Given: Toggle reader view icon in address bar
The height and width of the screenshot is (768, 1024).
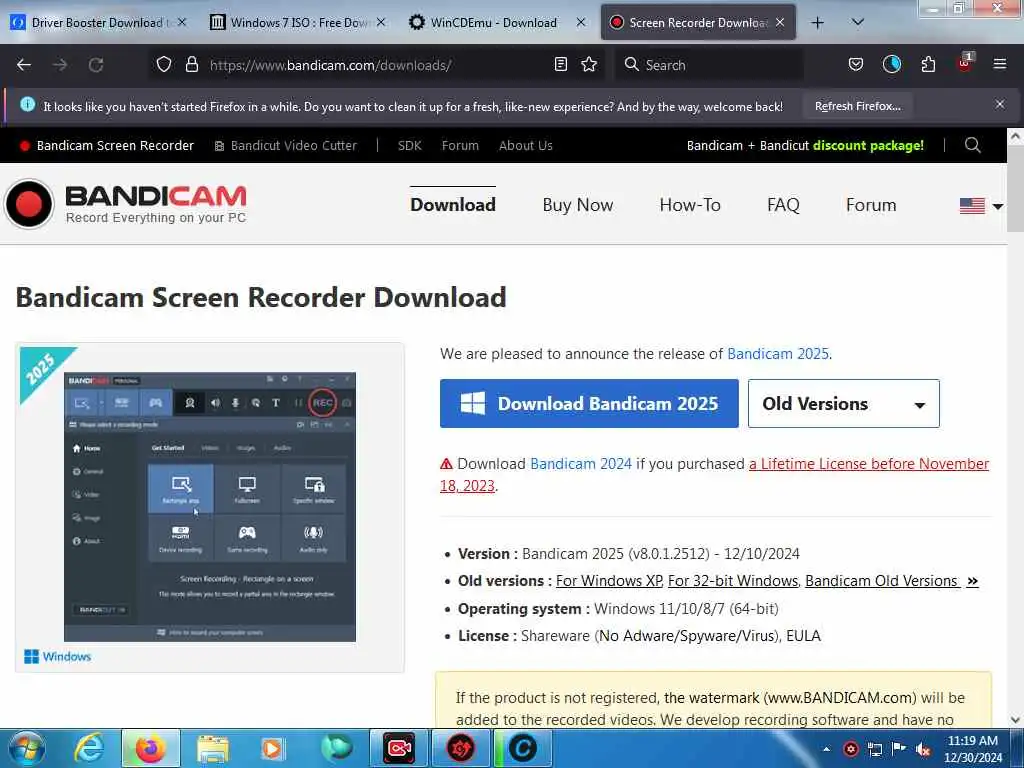Looking at the screenshot, I should click(x=560, y=65).
